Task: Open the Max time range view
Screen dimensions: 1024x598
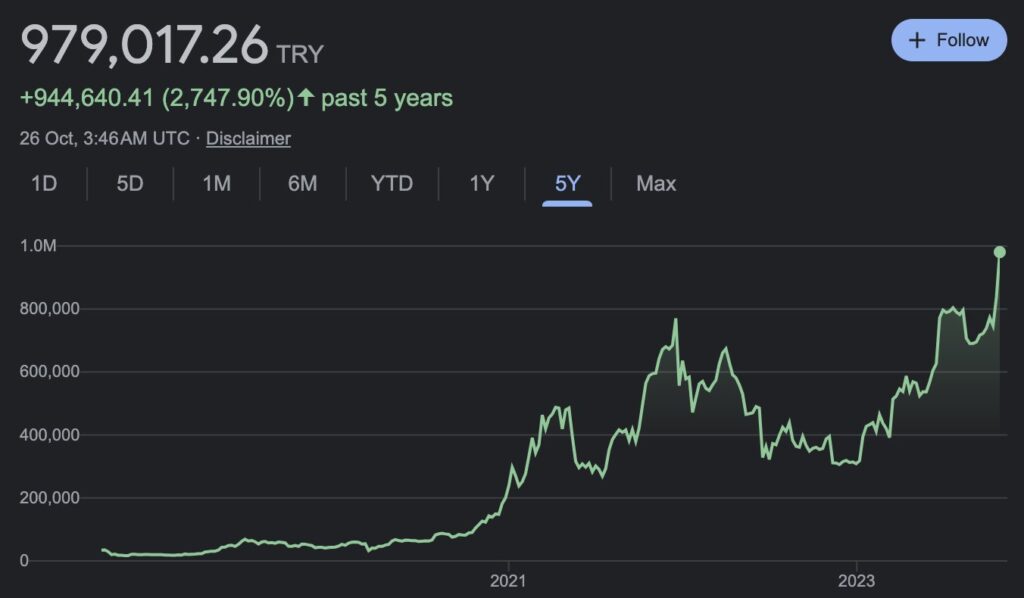Action: (654, 183)
